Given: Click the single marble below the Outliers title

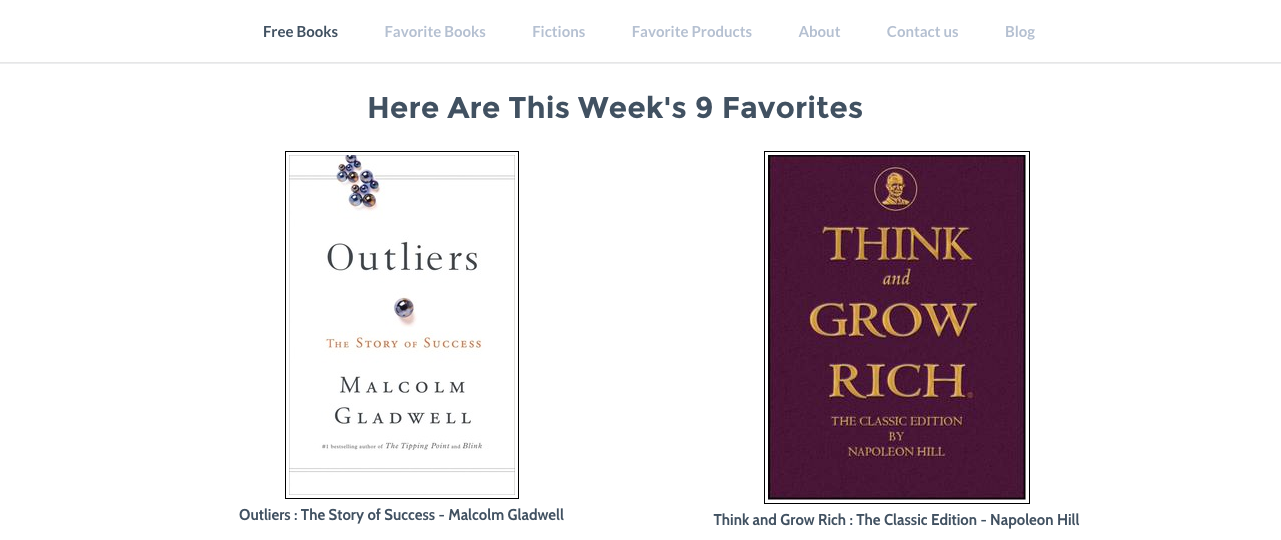Looking at the screenshot, I should (404, 308).
